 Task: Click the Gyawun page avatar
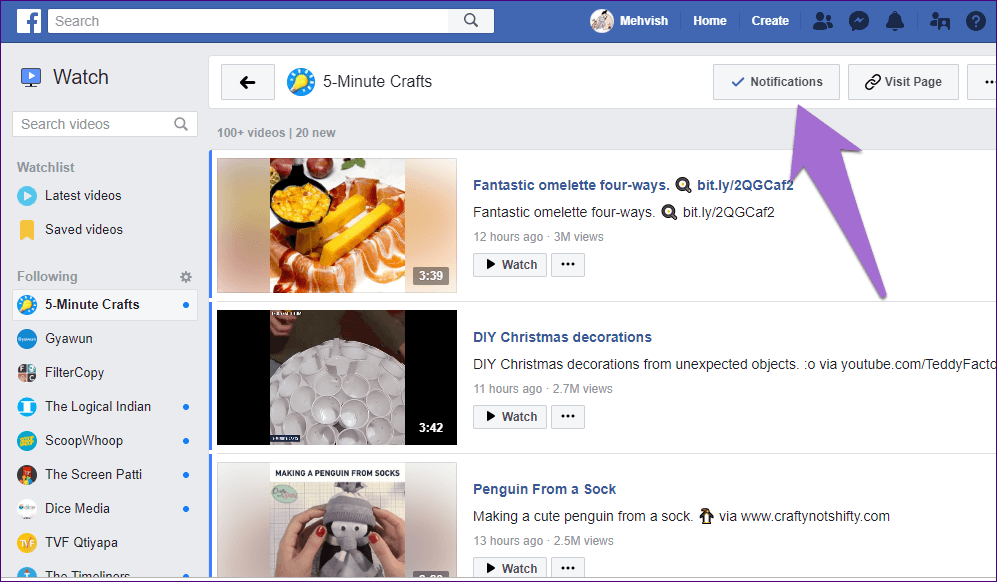tap(27, 339)
